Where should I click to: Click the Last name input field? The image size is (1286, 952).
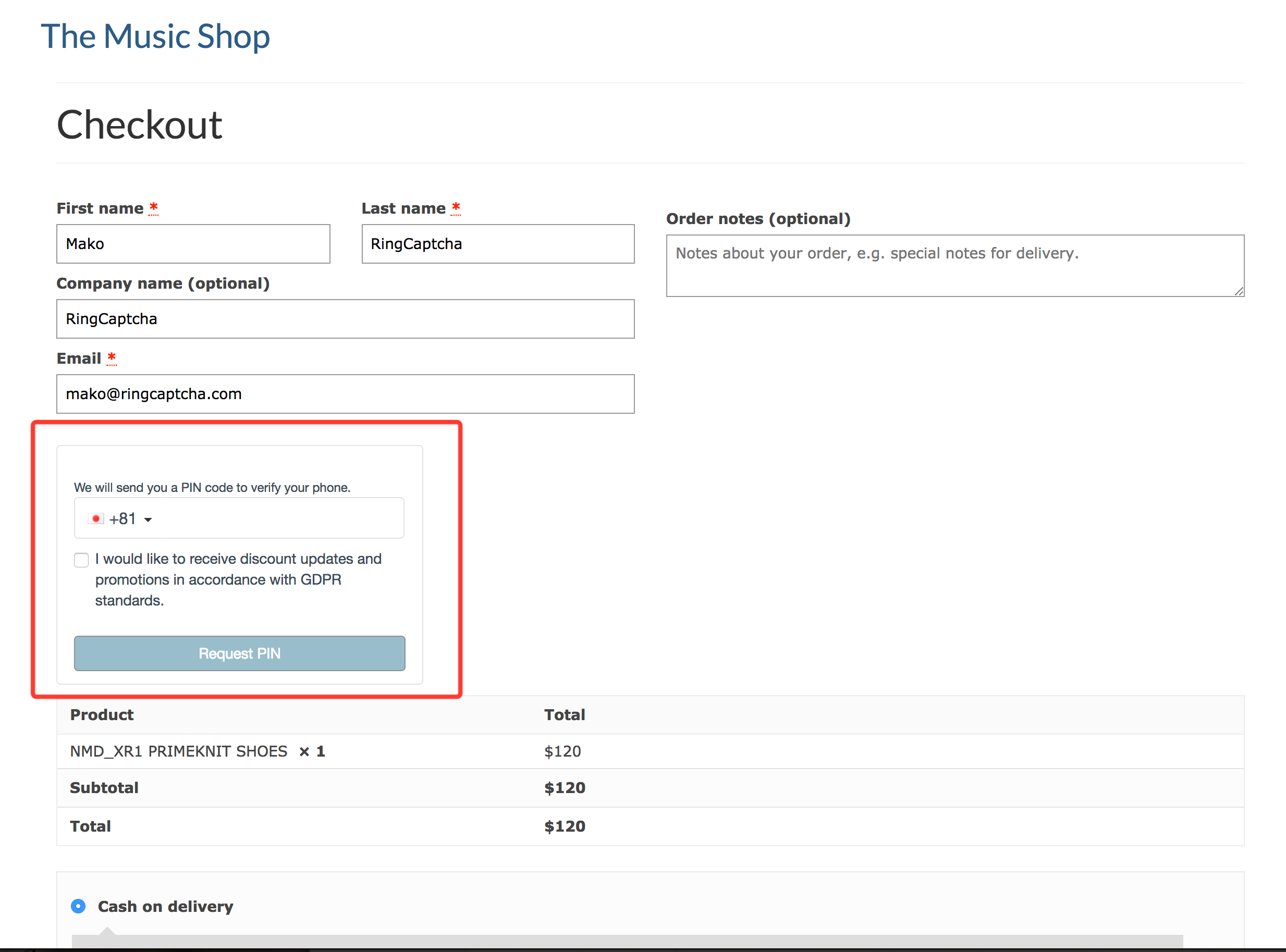[497, 244]
